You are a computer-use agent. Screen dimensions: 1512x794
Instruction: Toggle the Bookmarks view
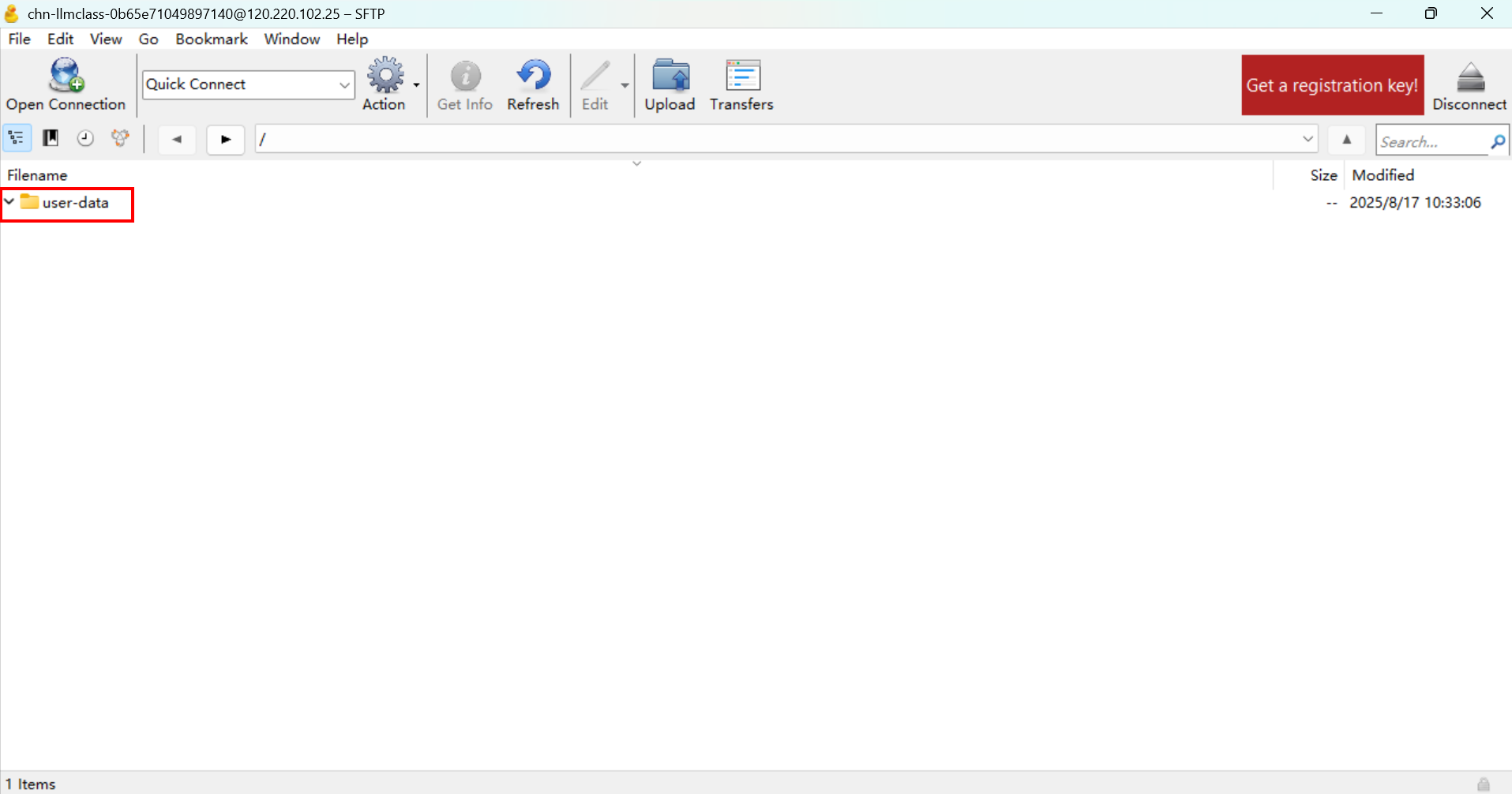51,139
